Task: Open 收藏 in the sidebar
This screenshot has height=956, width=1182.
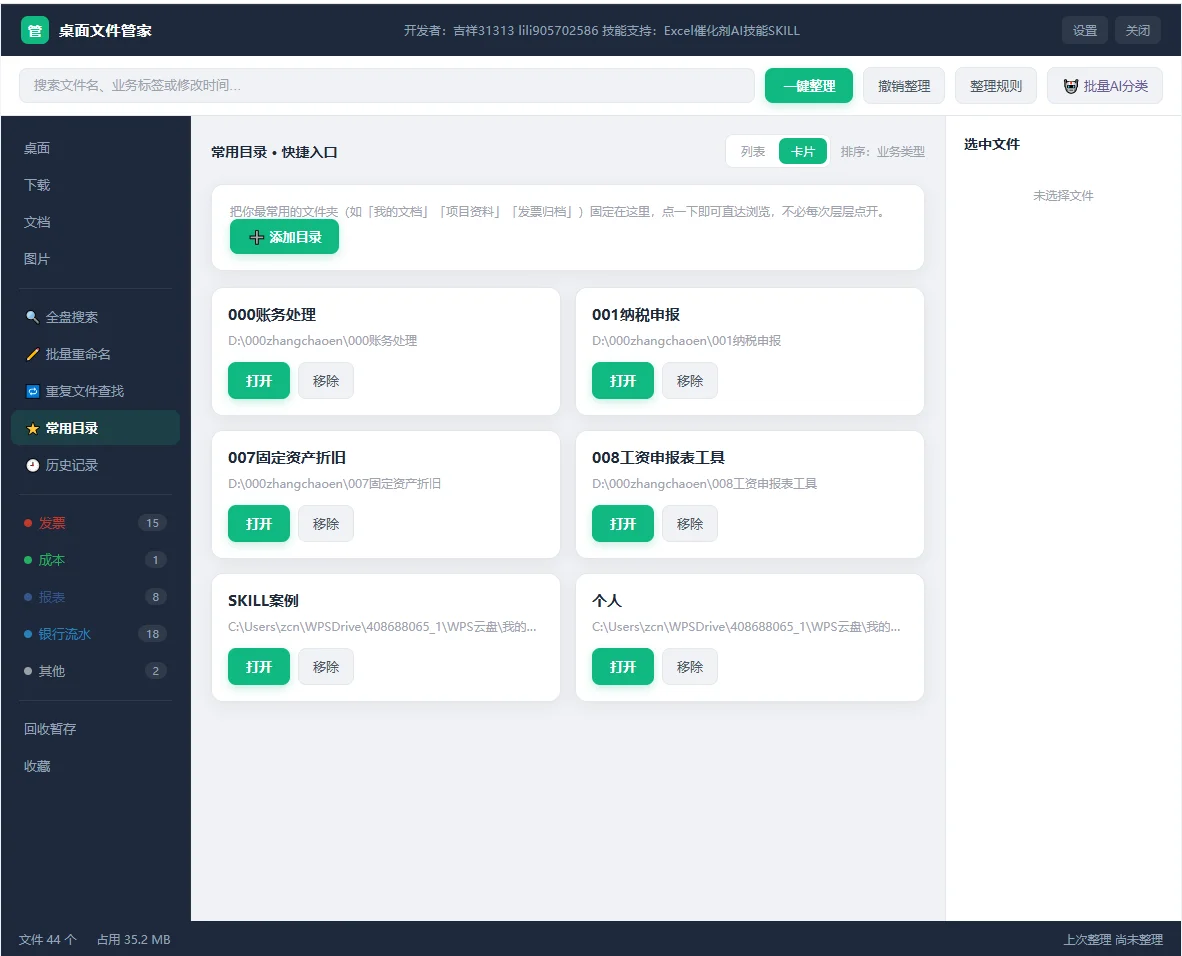Action: tap(96, 765)
